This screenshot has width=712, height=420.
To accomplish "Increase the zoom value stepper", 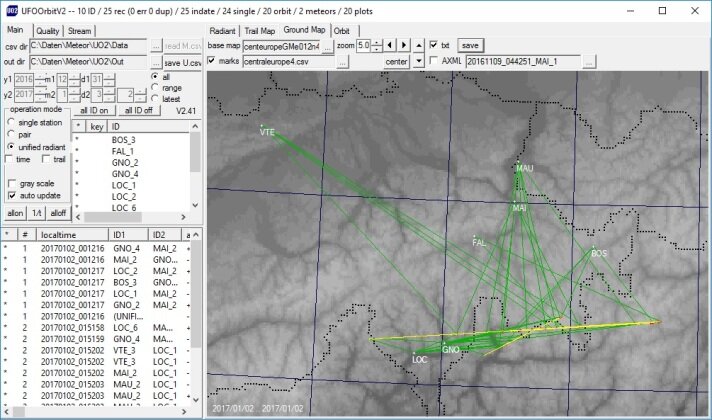I will (375, 43).
